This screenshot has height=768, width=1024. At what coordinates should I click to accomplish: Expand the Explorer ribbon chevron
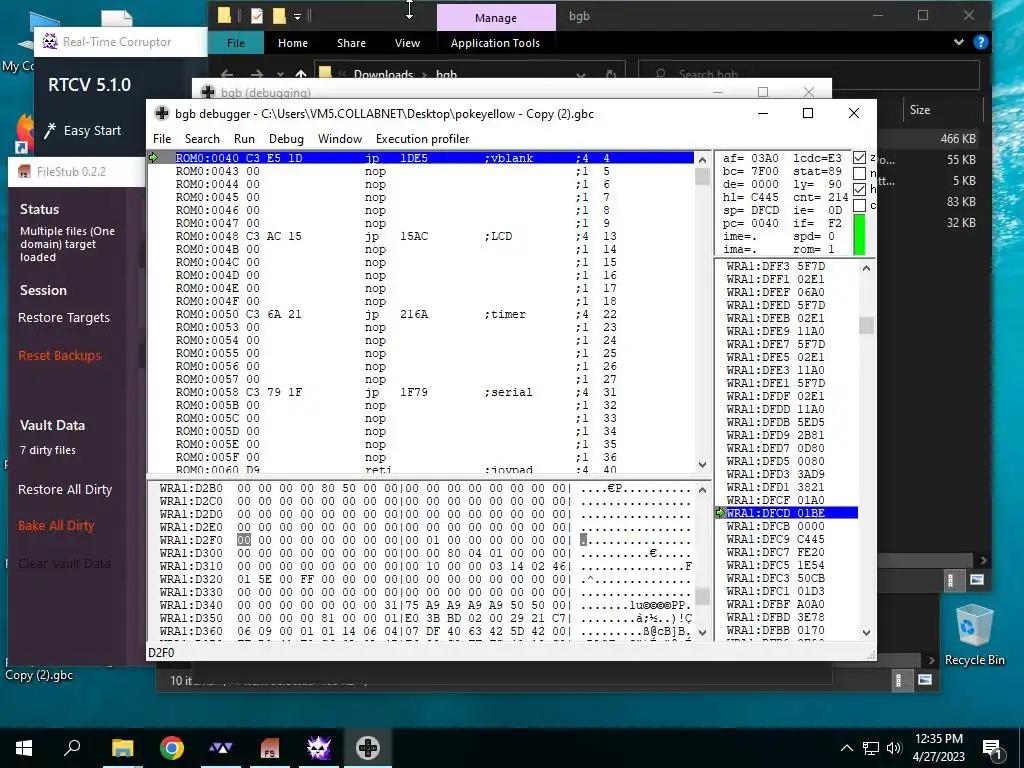coord(958,42)
